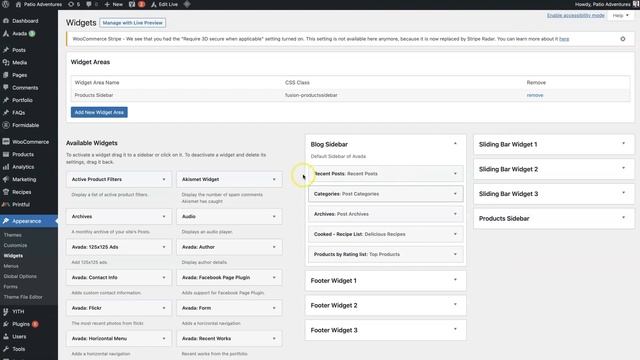Click the Avada Edit Live icon
The width and height of the screenshot is (640, 360).
click(154, 4)
